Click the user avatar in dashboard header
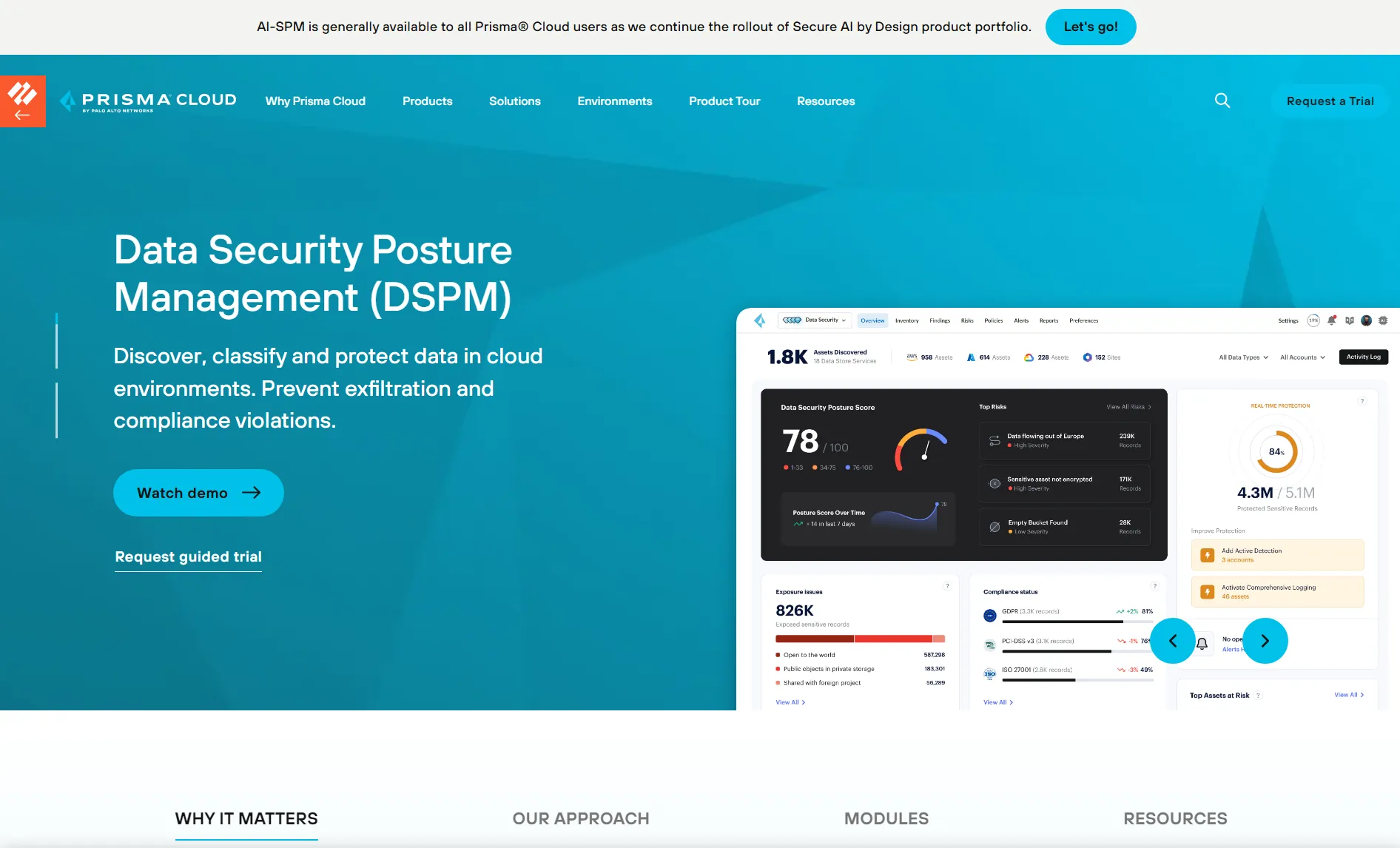This screenshot has height=848, width=1400. 1366,321
